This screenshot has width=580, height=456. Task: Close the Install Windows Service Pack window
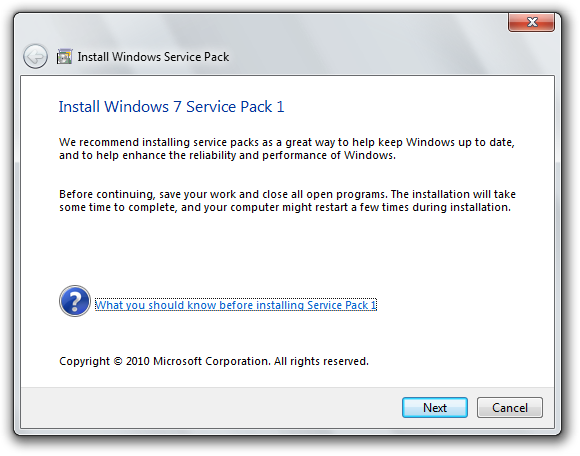(x=532, y=22)
